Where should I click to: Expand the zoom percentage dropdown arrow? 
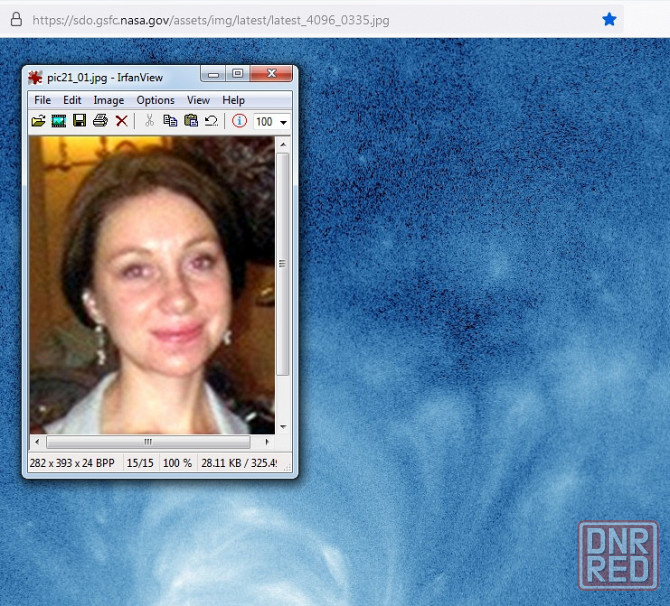click(x=284, y=122)
